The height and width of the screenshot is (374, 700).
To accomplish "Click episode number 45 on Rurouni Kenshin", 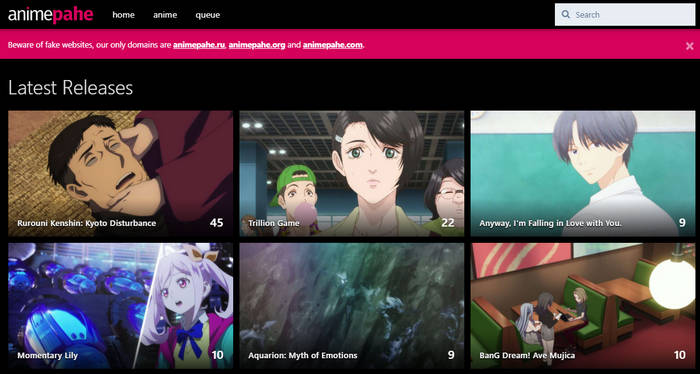I will [x=217, y=222].
